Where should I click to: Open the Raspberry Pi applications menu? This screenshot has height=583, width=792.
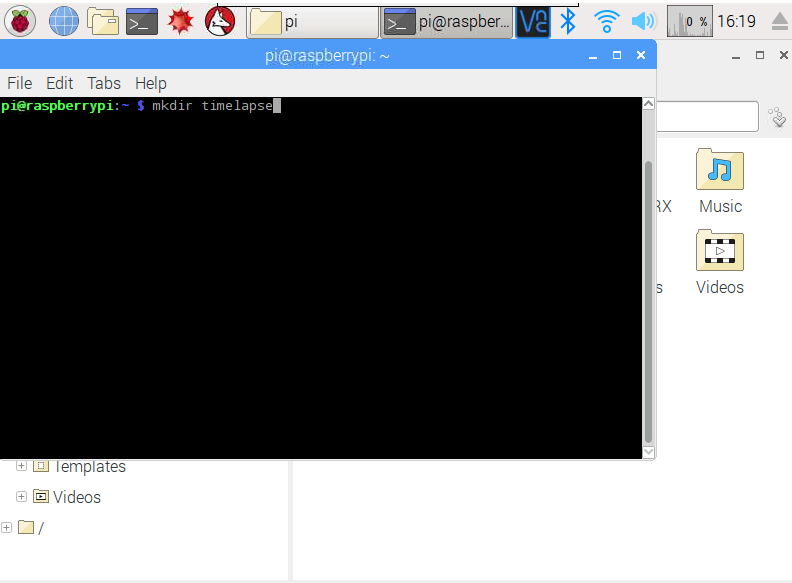point(21,20)
